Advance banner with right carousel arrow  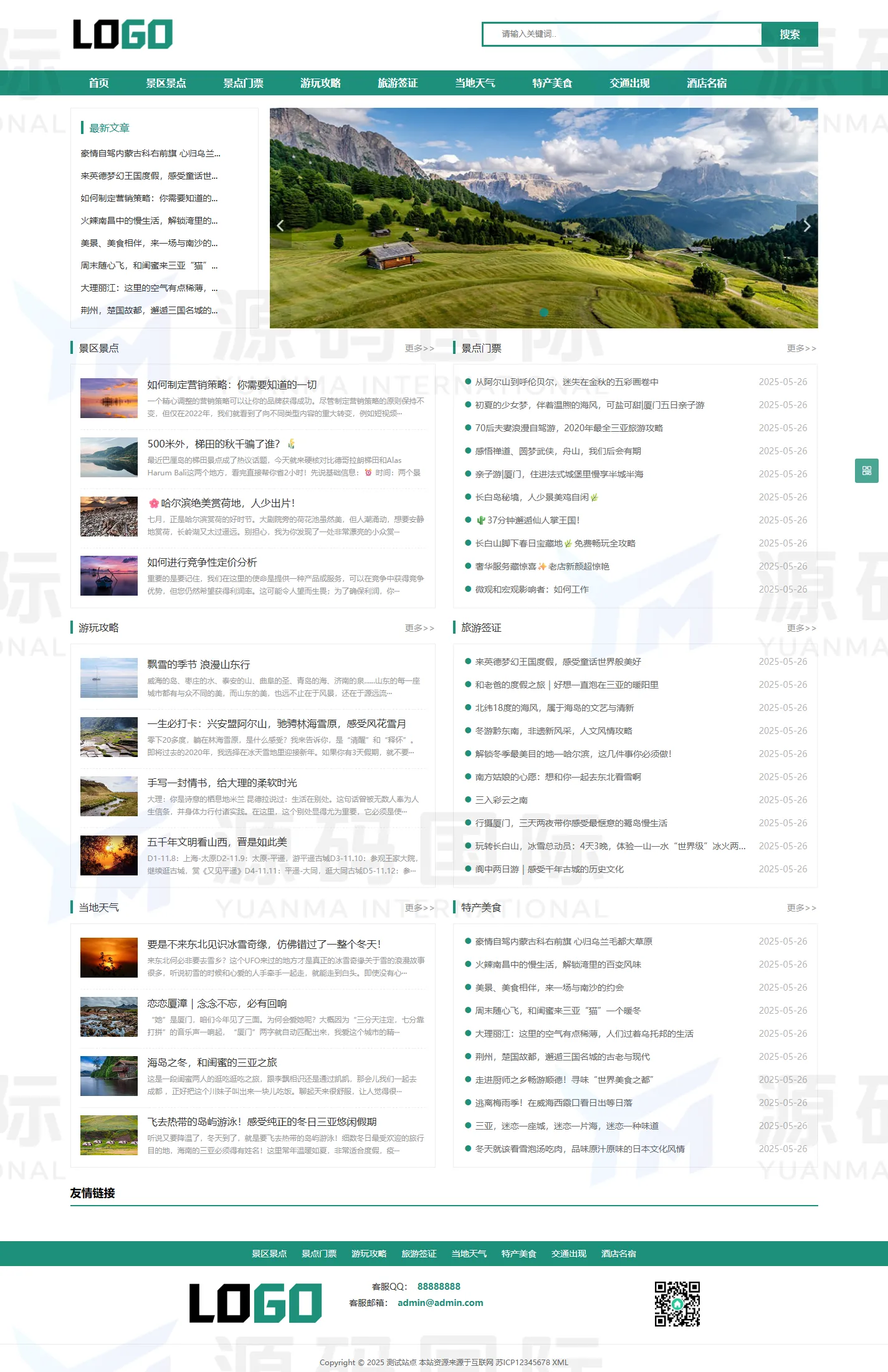point(807,226)
